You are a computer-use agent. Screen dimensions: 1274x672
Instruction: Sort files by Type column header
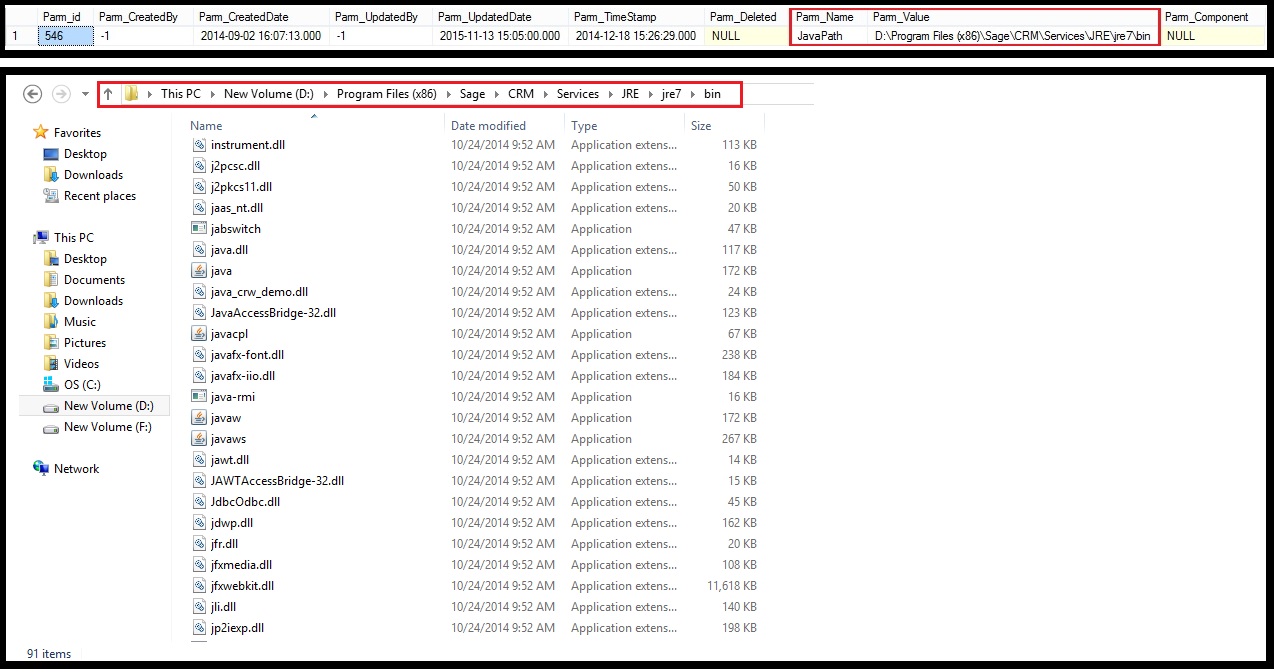click(x=584, y=126)
